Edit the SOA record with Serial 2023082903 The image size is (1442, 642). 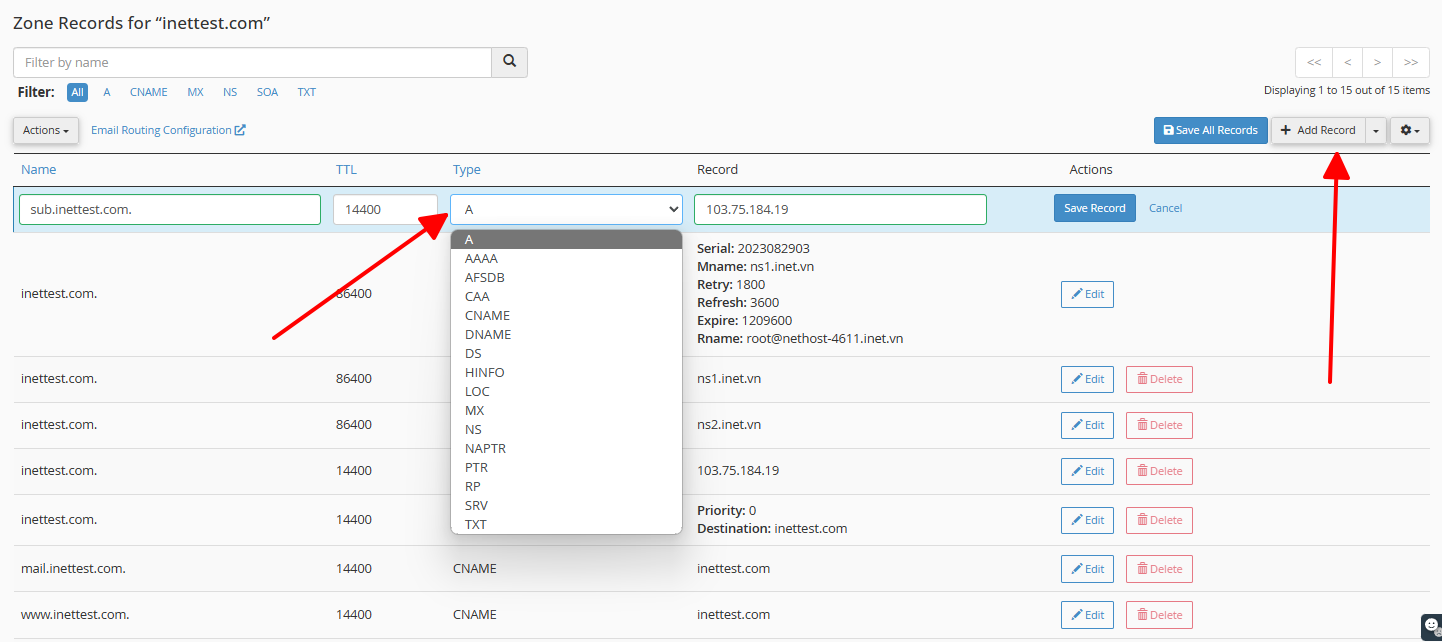(1087, 294)
